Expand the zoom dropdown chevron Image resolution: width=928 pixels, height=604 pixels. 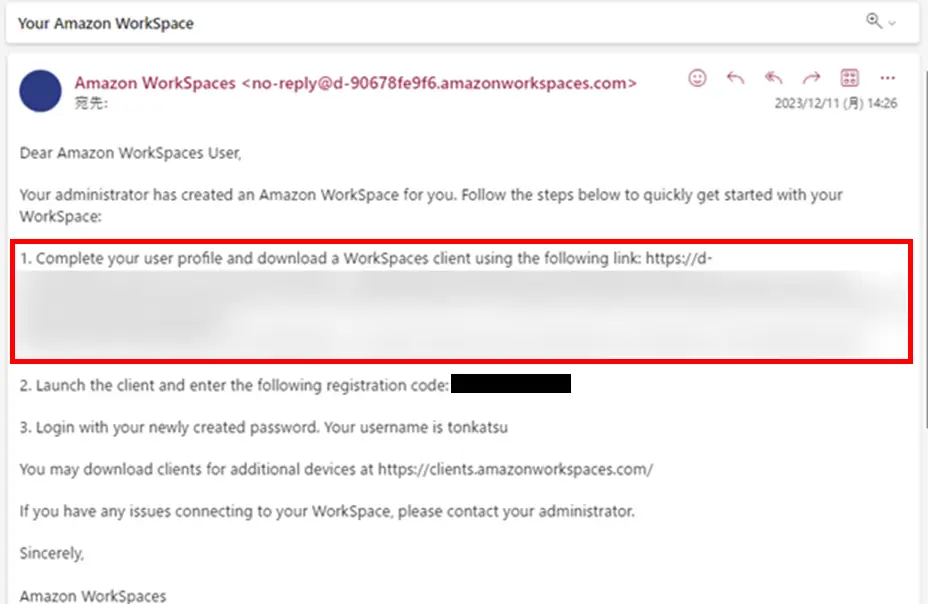(x=892, y=23)
